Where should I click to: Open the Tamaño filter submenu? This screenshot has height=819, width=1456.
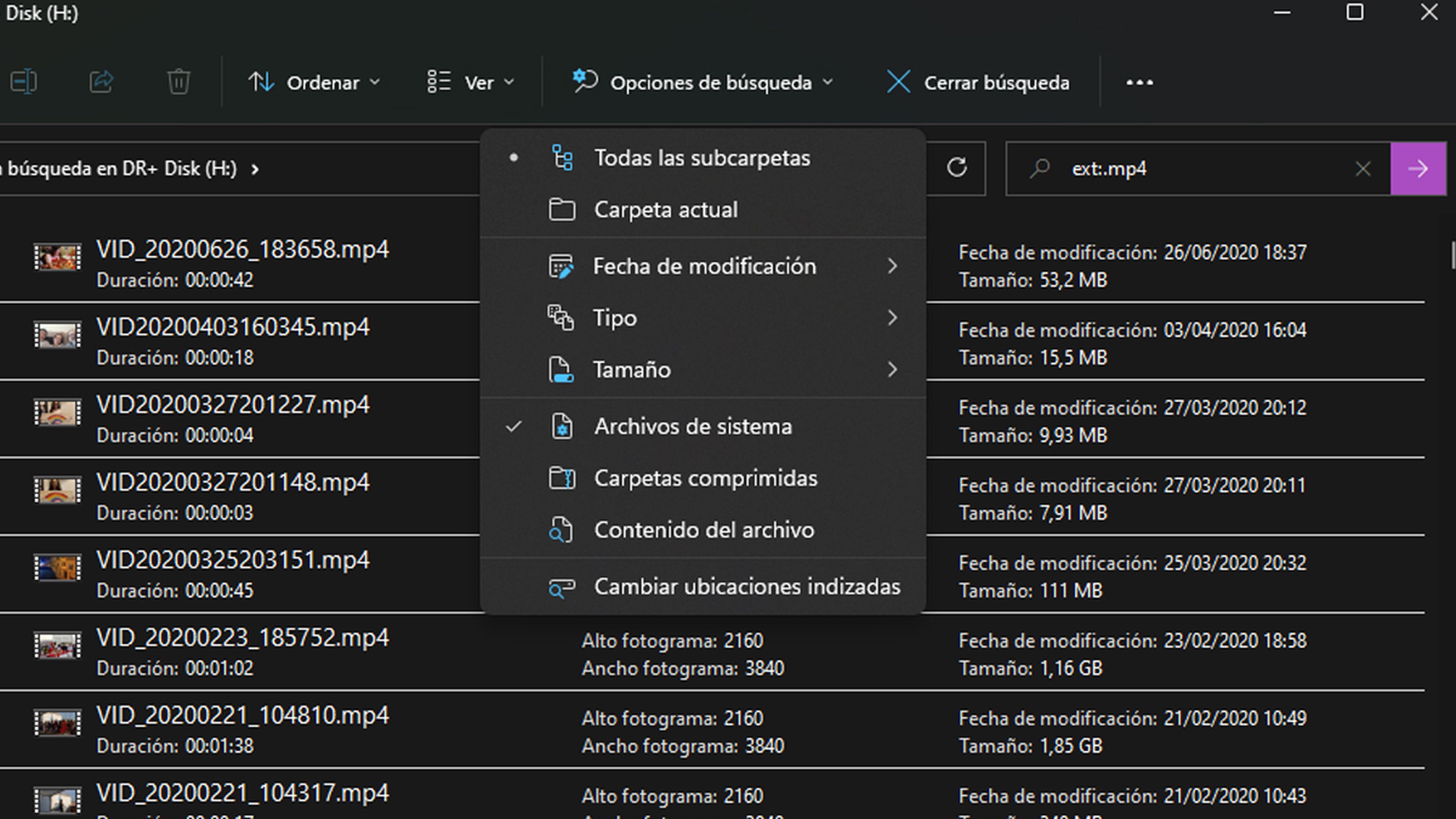pos(631,370)
